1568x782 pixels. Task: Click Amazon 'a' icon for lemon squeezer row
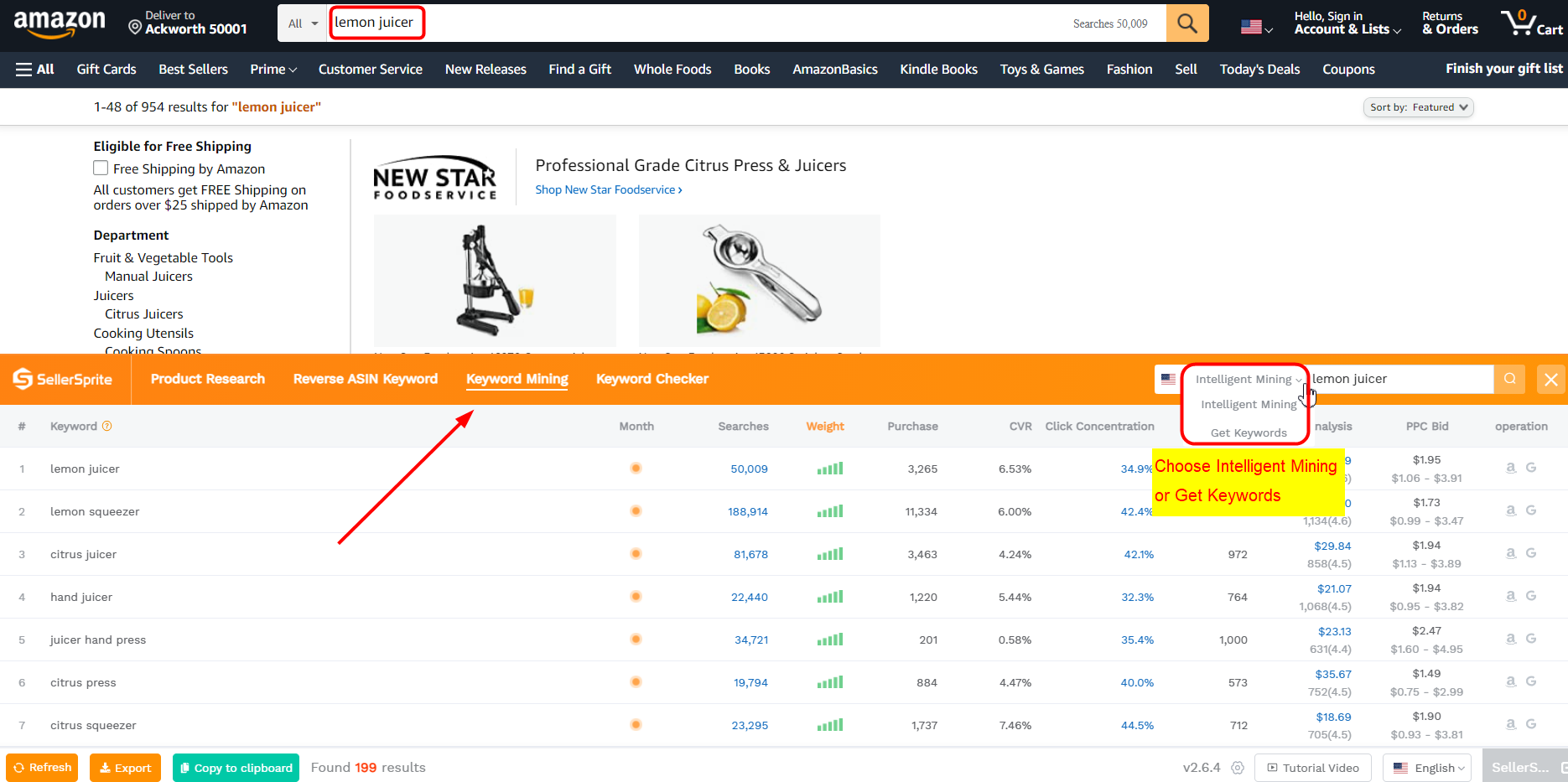[x=1511, y=510]
